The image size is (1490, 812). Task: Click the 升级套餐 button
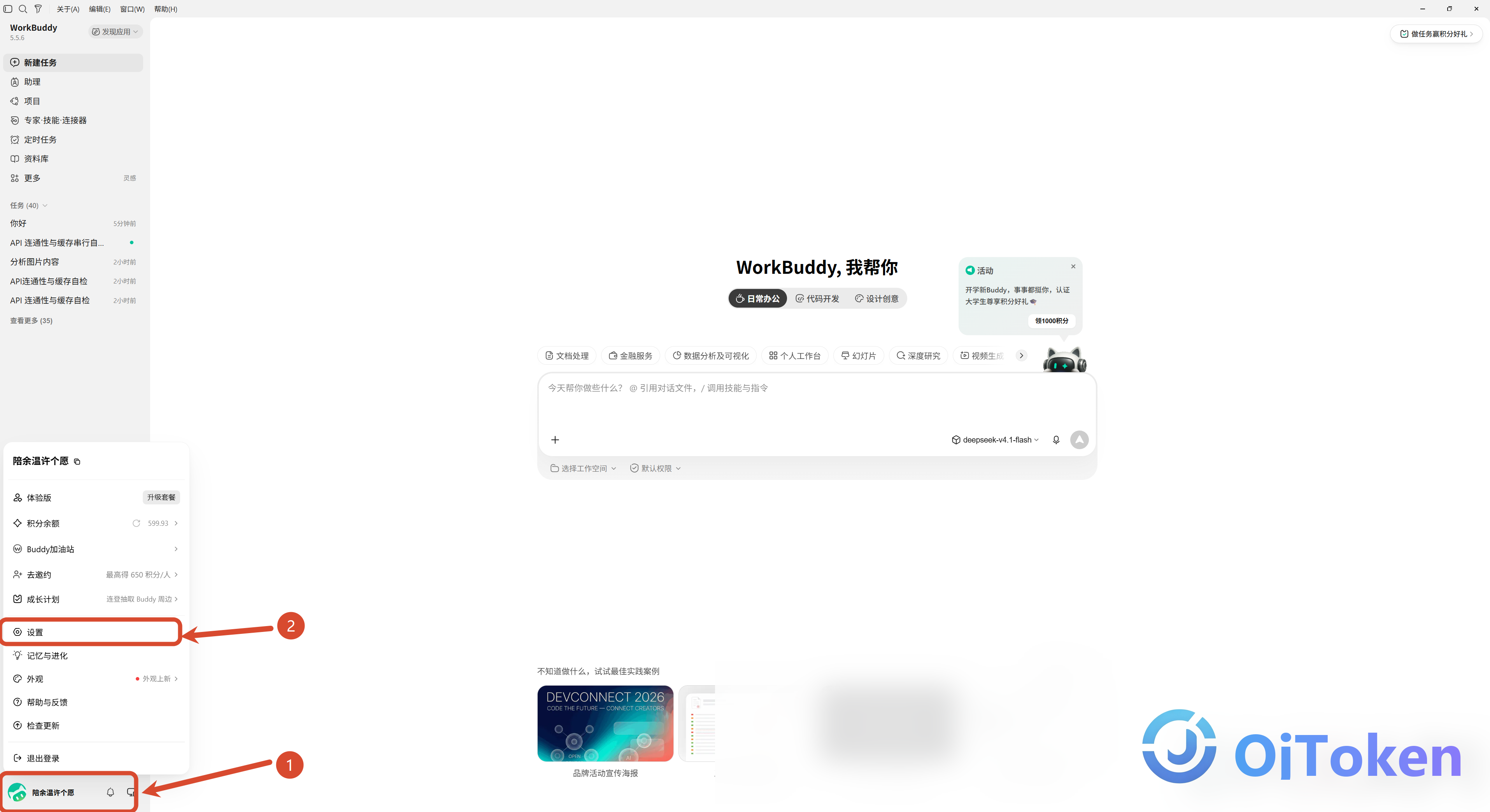(x=161, y=497)
